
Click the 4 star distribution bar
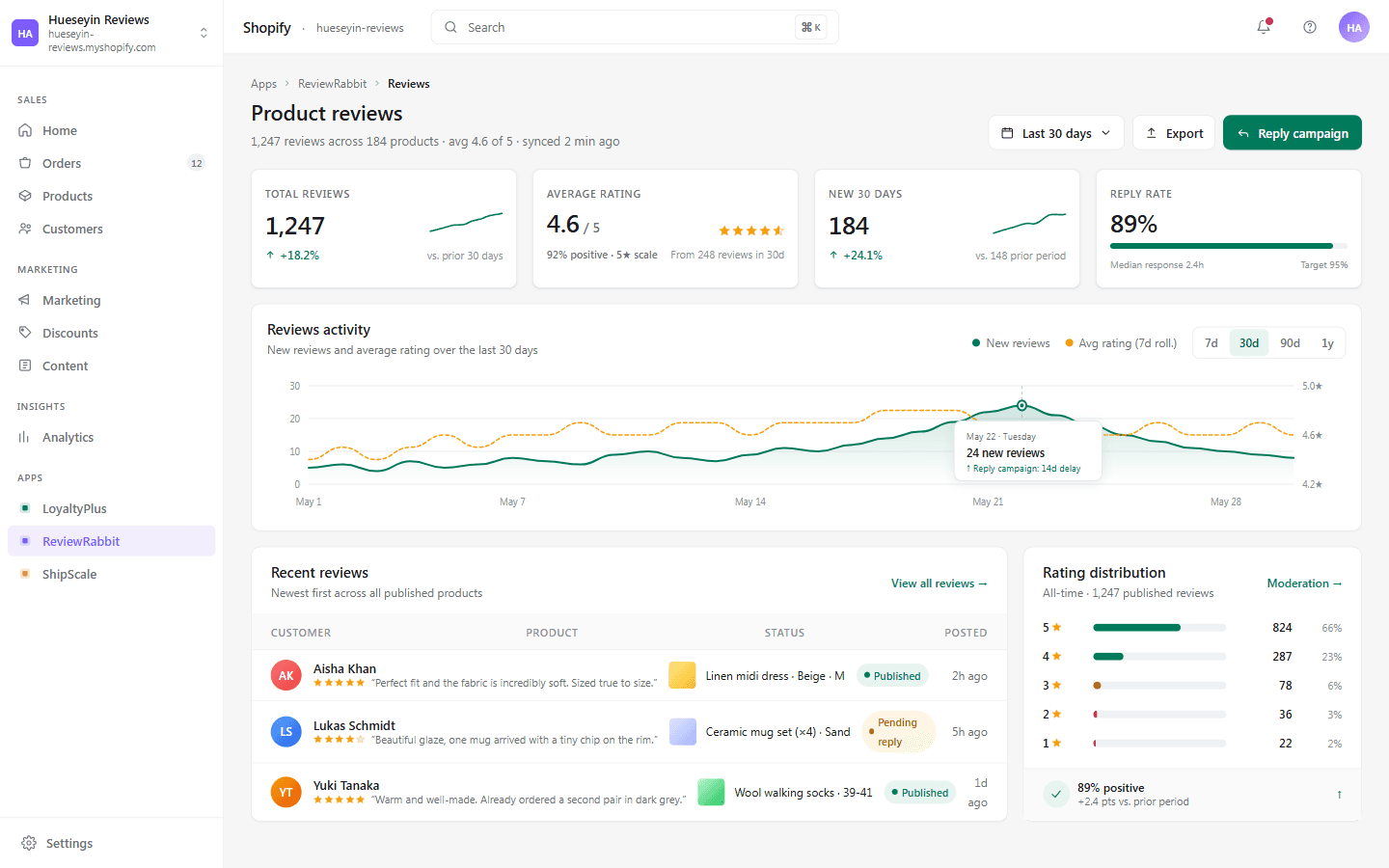tap(1159, 657)
